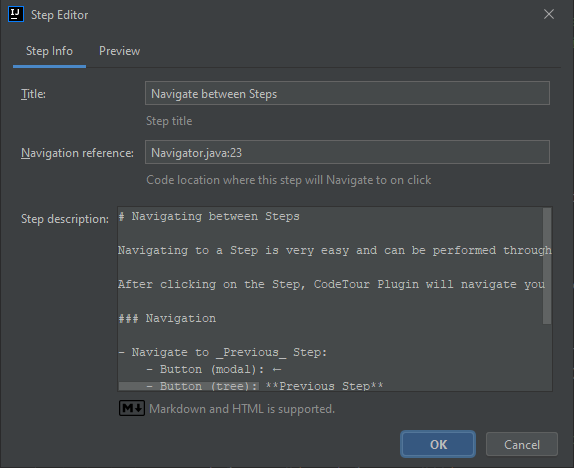The width and height of the screenshot is (574, 468).
Task: Click the 'Markdown and HTML is supported' hint
Action: tap(242, 409)
